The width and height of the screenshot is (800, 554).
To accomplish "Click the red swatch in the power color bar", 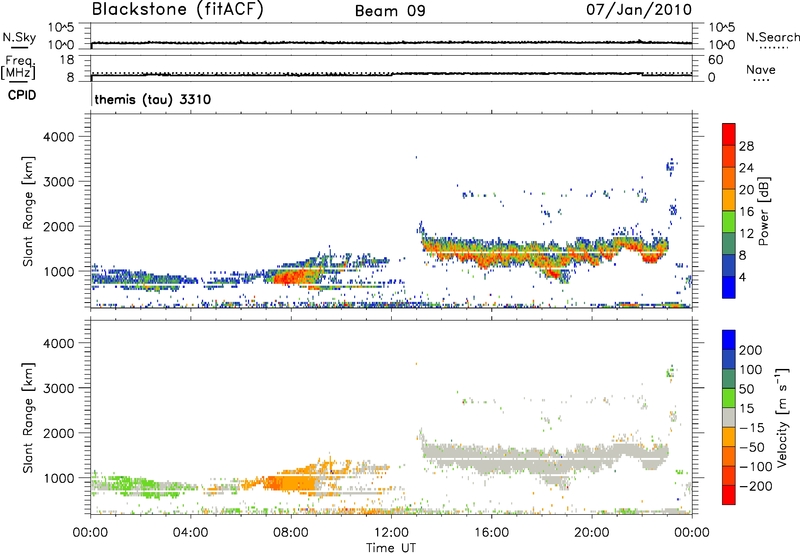I will pyautogui.click(x=729, y=134).
